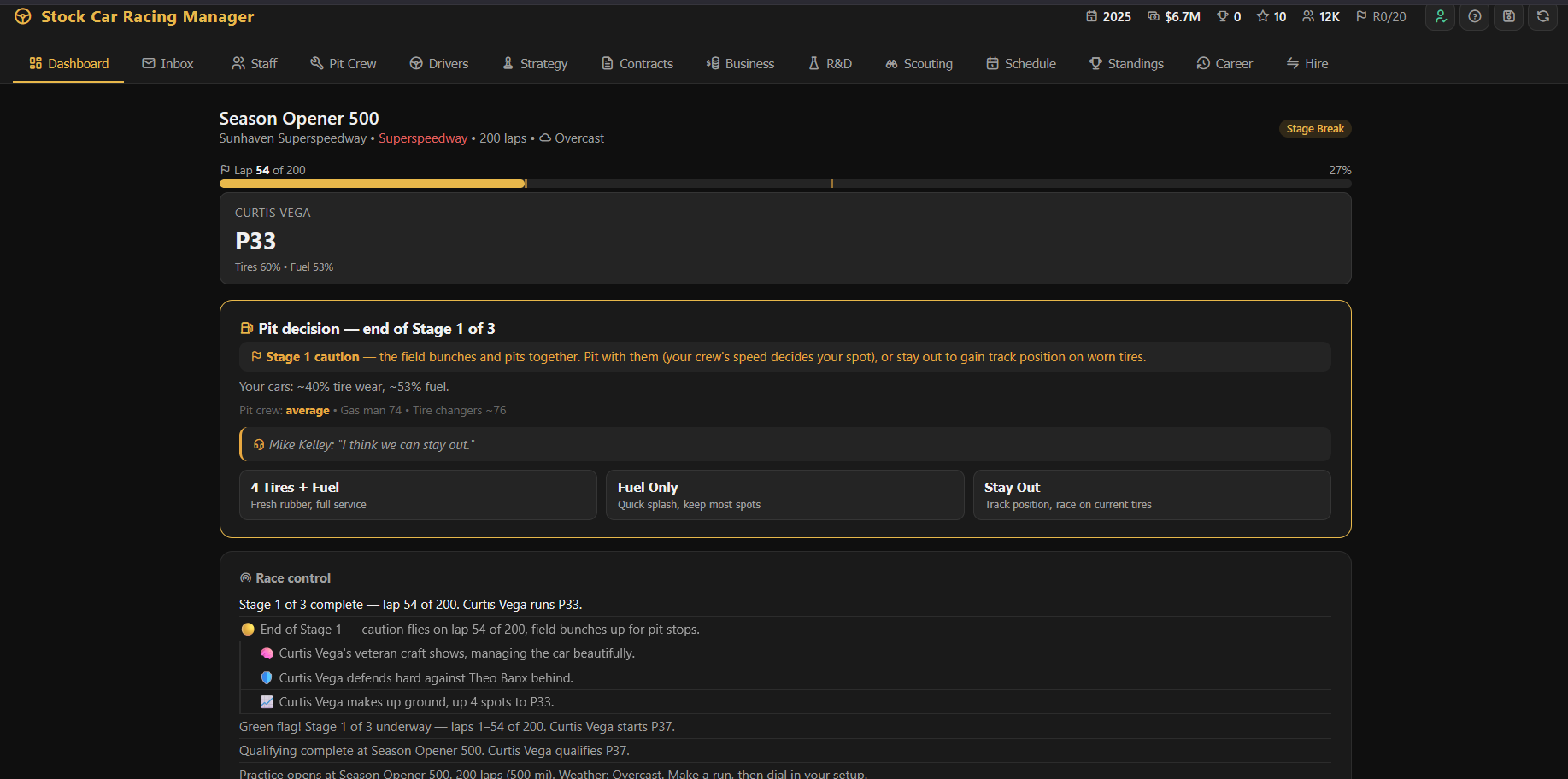1568x779 pixels.
Task: Open the Business tab
Action: click(x=740, y=63)
